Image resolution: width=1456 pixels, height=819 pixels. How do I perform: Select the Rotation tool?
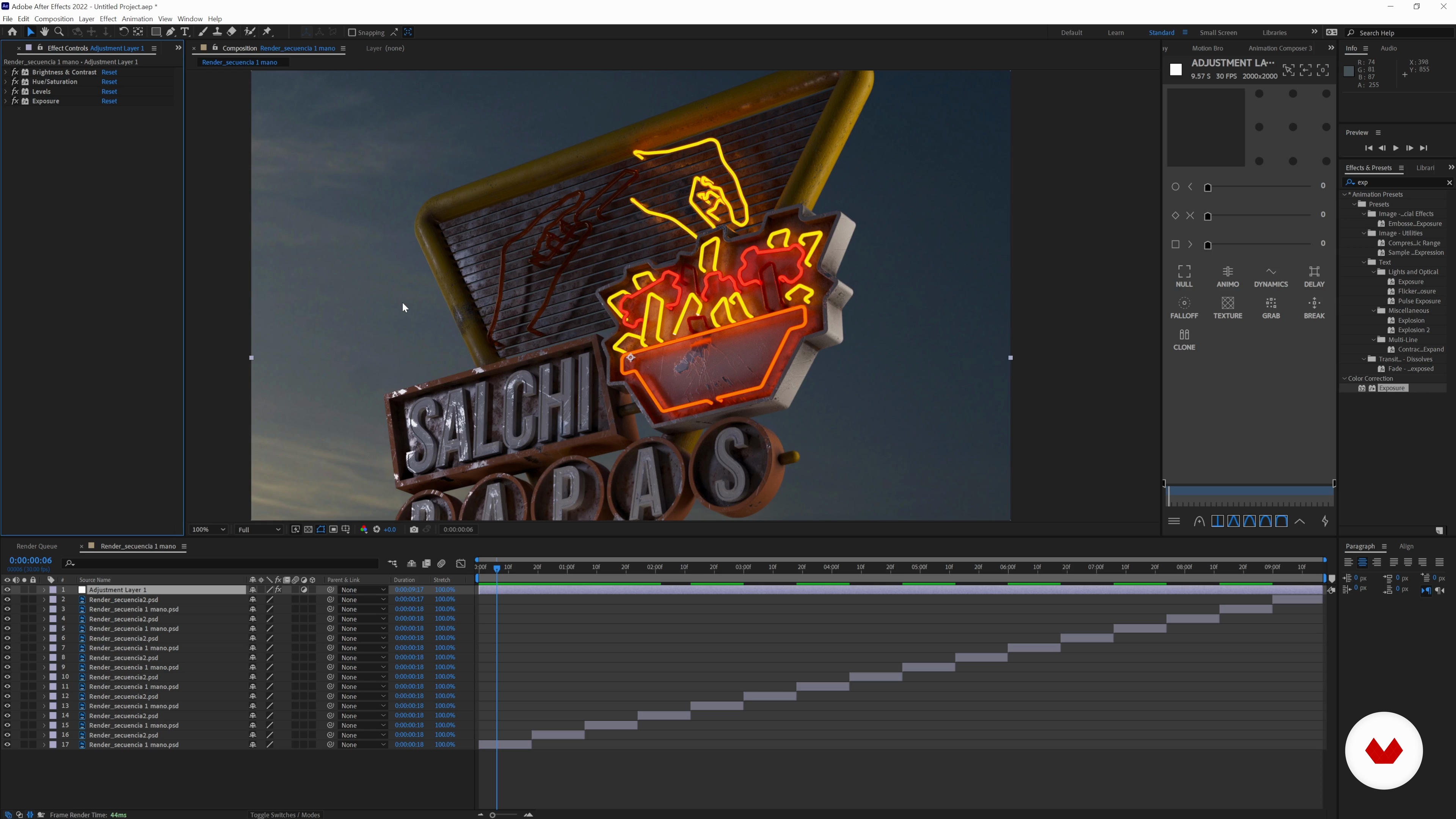tap(123, 32)
